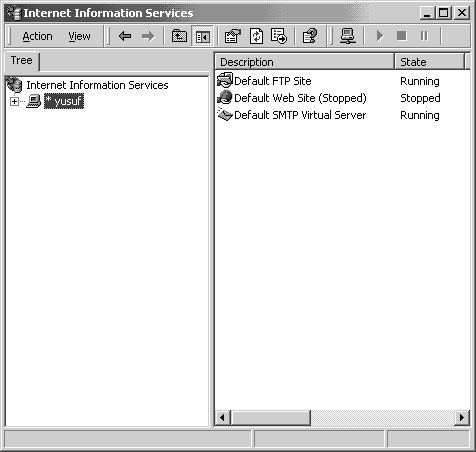Click the Export List toolbar icon
This screenshot has height=452, width=476.
click(x=279, y=36)
